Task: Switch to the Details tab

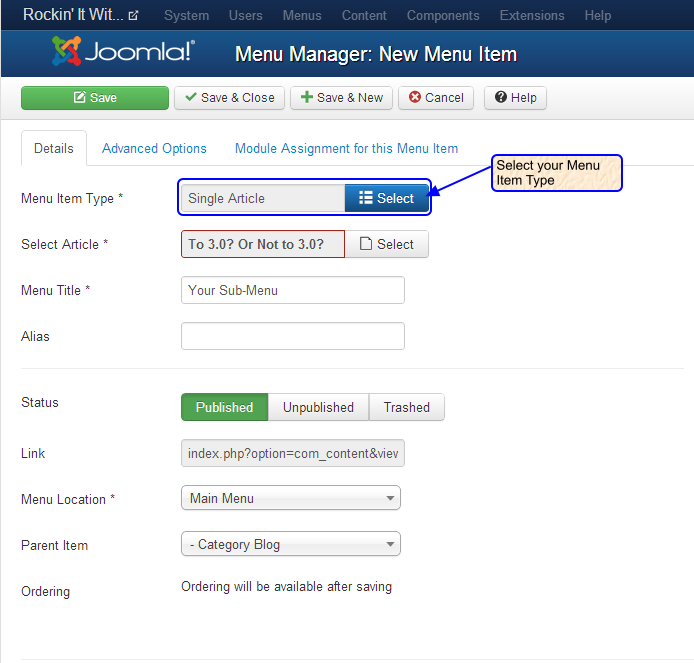Action: (54, 148)
